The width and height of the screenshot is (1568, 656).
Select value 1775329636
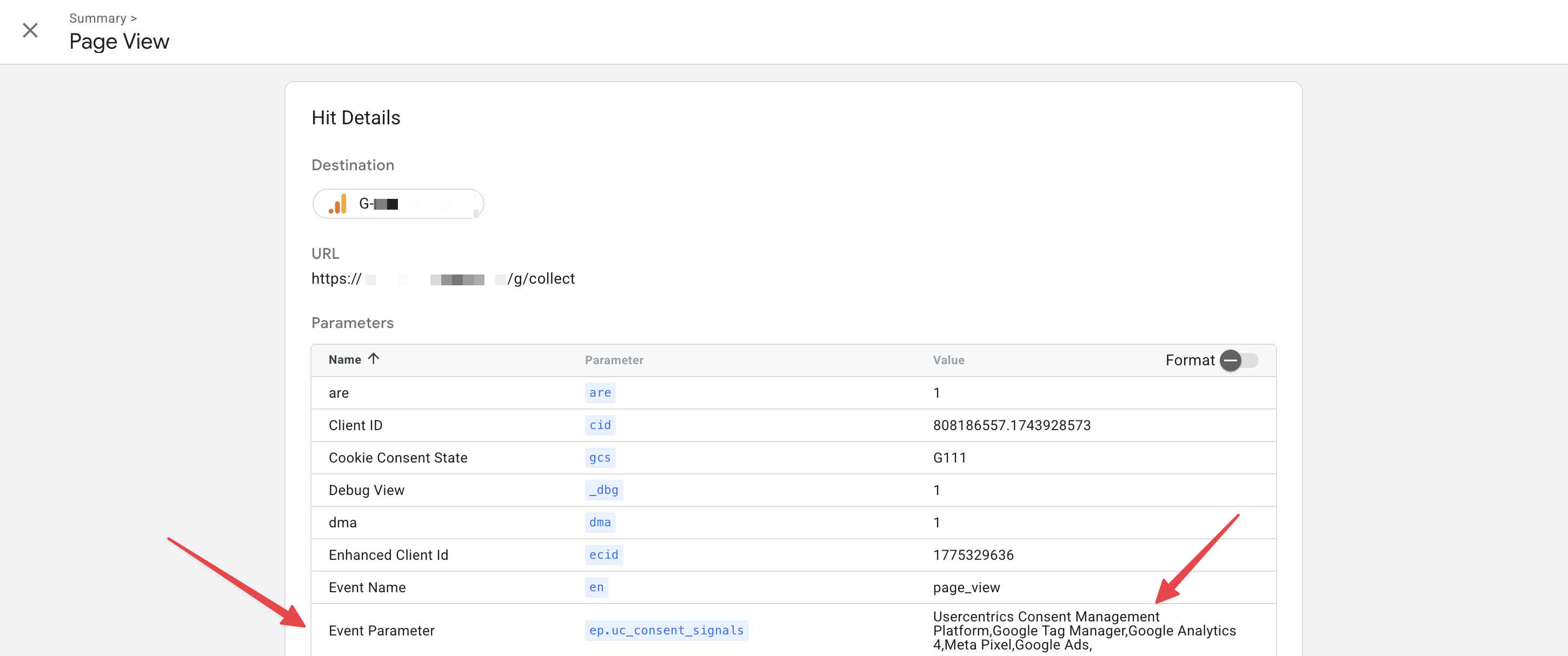(x=973, y=554)
